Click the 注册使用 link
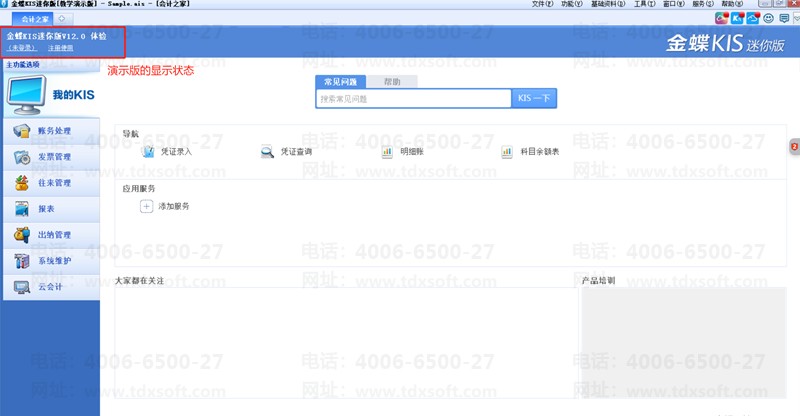The image size is (800, 416). coord(61,48)
